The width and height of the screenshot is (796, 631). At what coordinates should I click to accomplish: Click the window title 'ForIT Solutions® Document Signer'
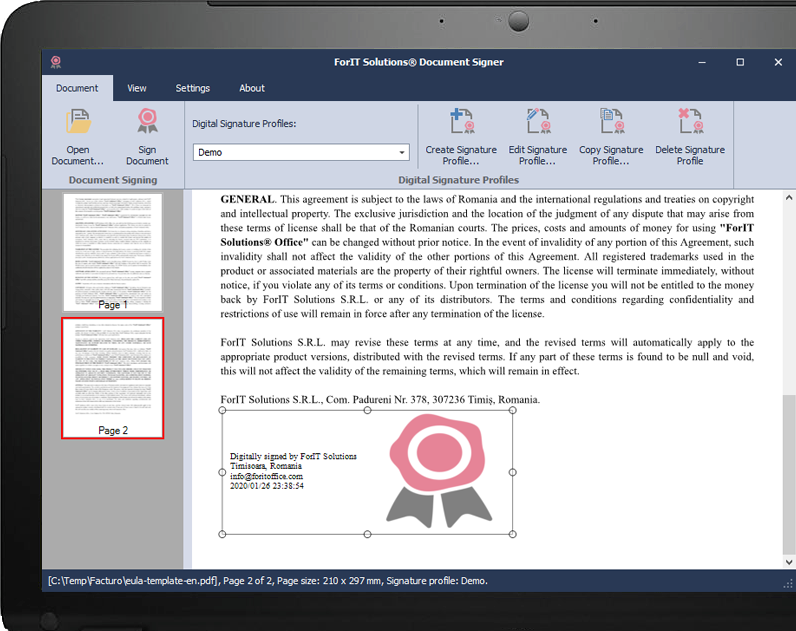419,62
